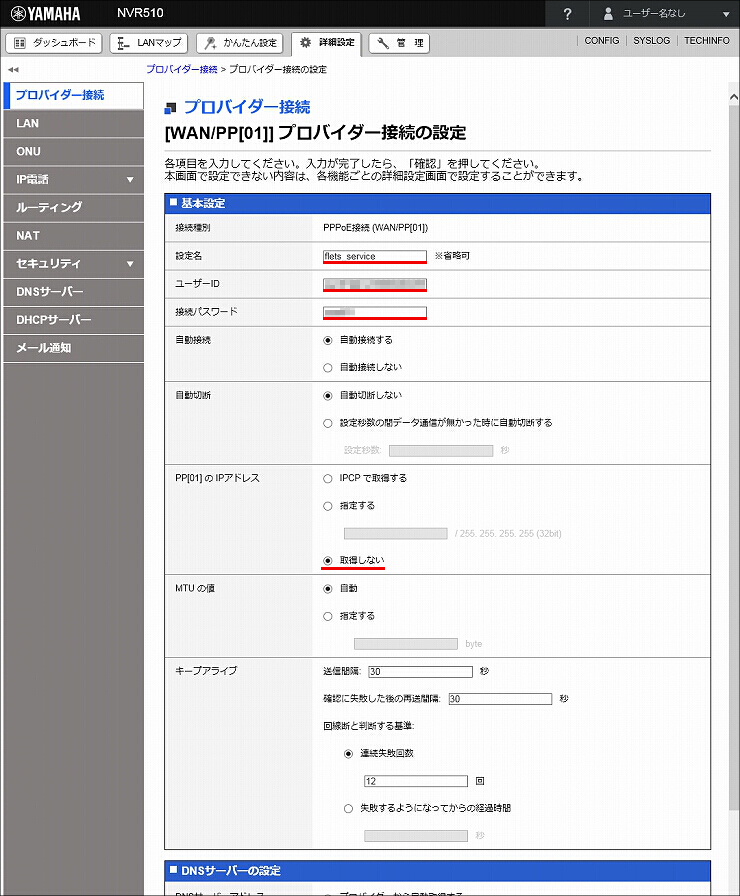Click the 設定秒数 disabled input field
The height and width of the screenshot is (896, 740).
(x=441, y=451)
